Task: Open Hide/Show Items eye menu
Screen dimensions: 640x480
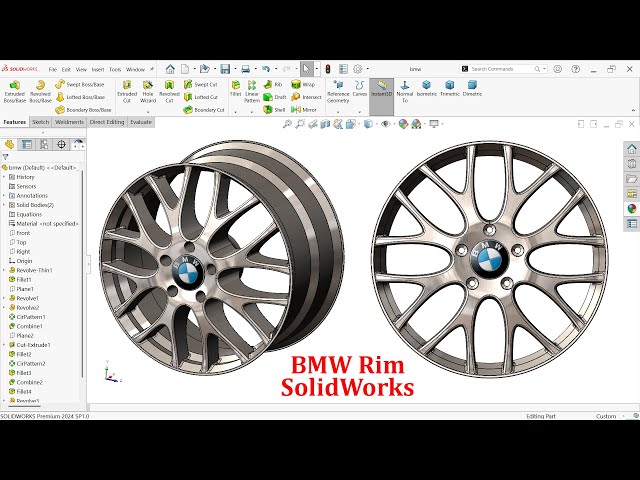Action: (385, 124)
